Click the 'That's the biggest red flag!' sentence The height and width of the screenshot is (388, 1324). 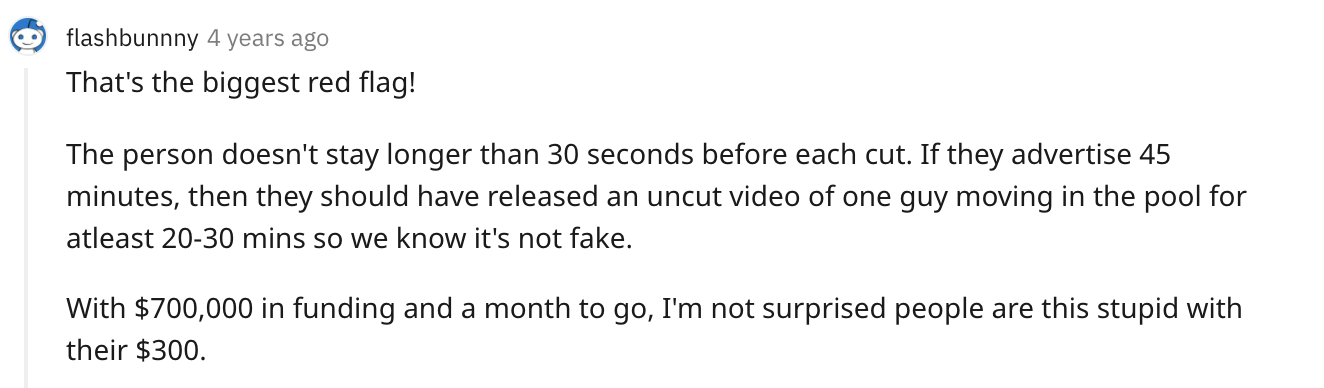[240, 83]
